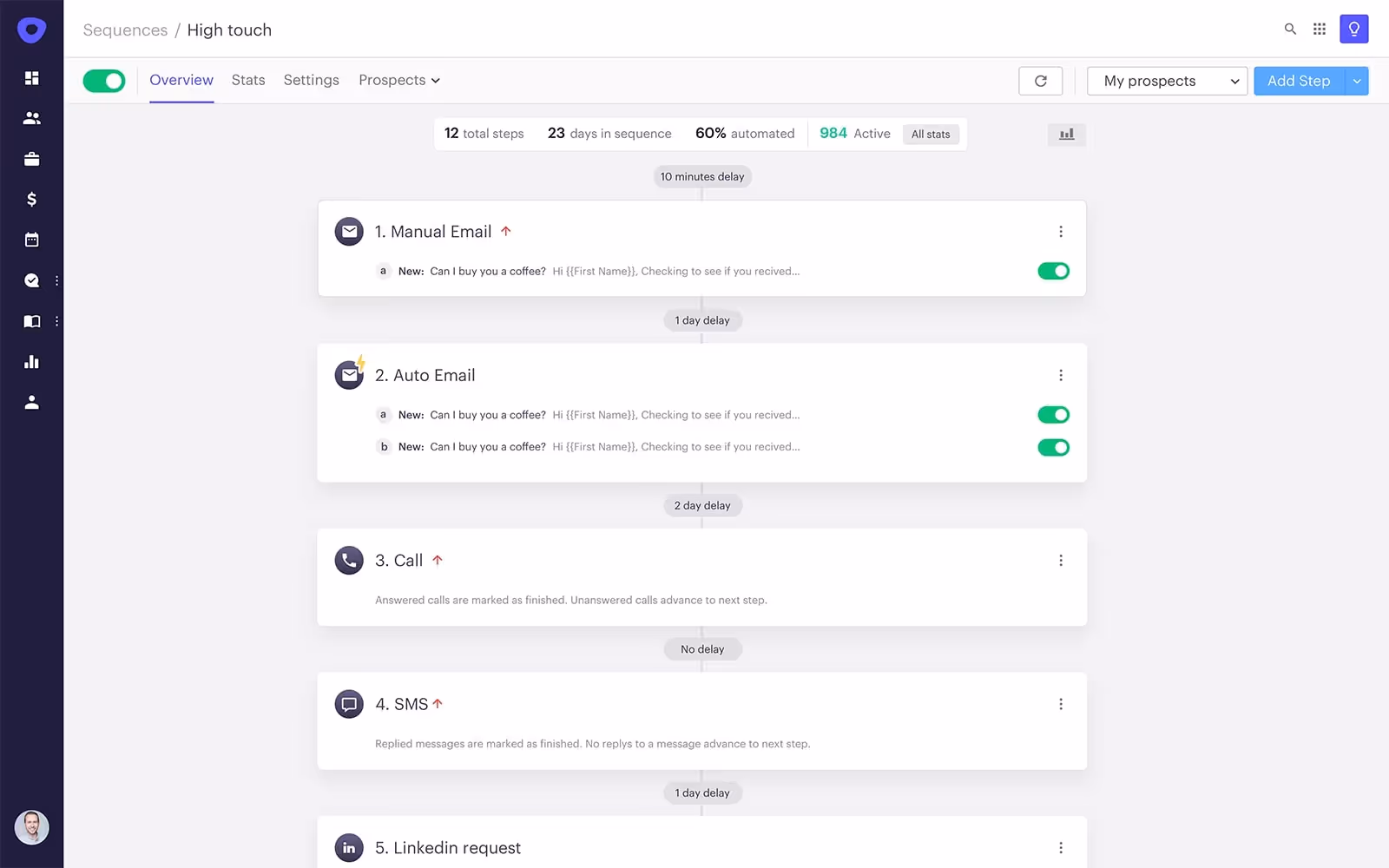Switch to the Stats tab
Screen dimensions: 1389x868
[x=247, y=80]
